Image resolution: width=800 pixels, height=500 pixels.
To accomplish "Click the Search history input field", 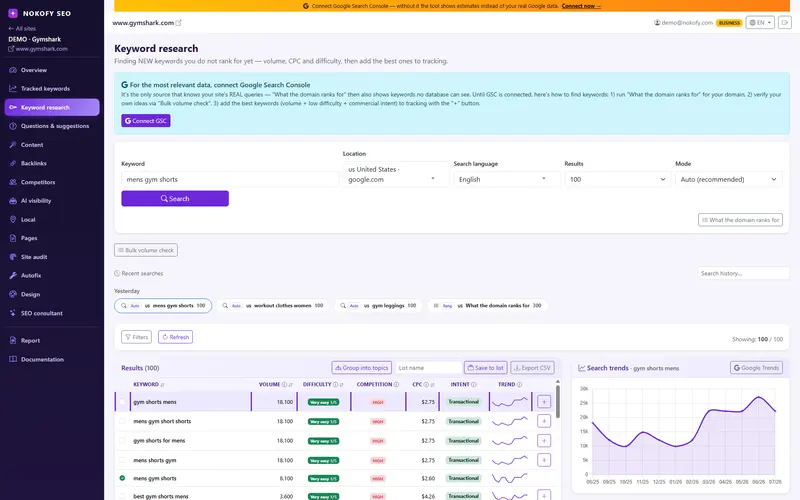I will pyautogui.click(x=743, y=273).
